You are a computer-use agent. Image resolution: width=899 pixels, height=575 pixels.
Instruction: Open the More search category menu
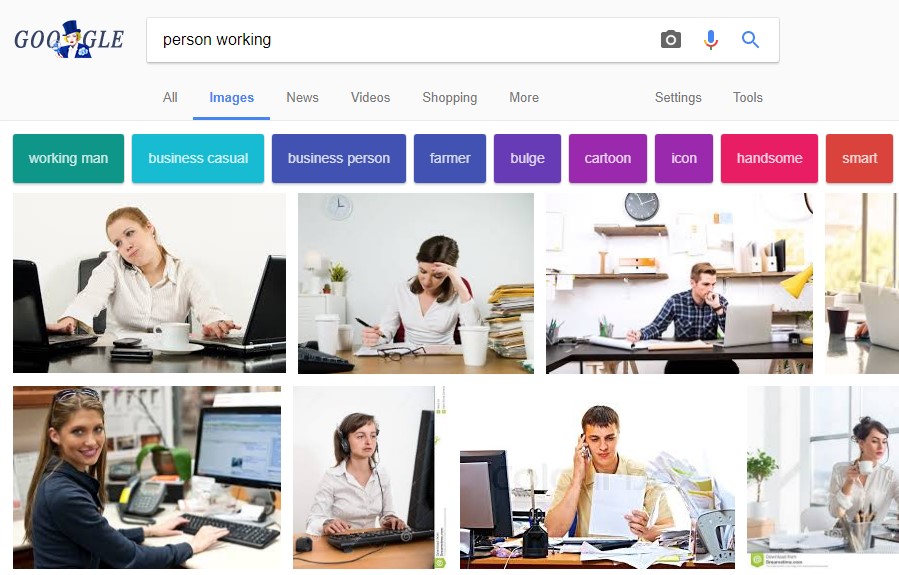[x=524, y=97]
